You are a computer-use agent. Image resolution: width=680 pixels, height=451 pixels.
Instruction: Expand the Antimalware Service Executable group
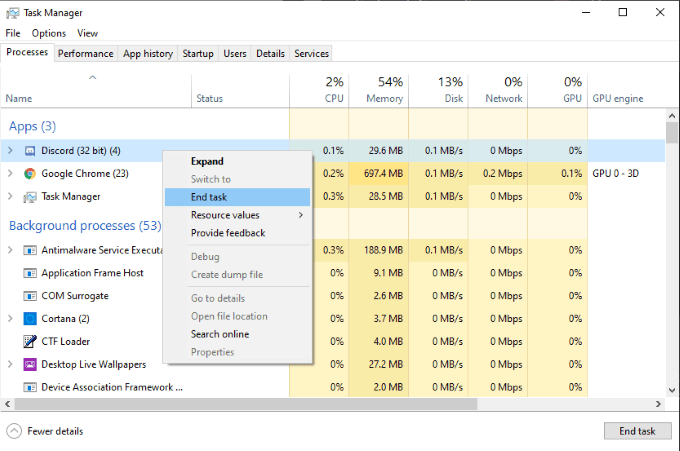pos(10,250)
